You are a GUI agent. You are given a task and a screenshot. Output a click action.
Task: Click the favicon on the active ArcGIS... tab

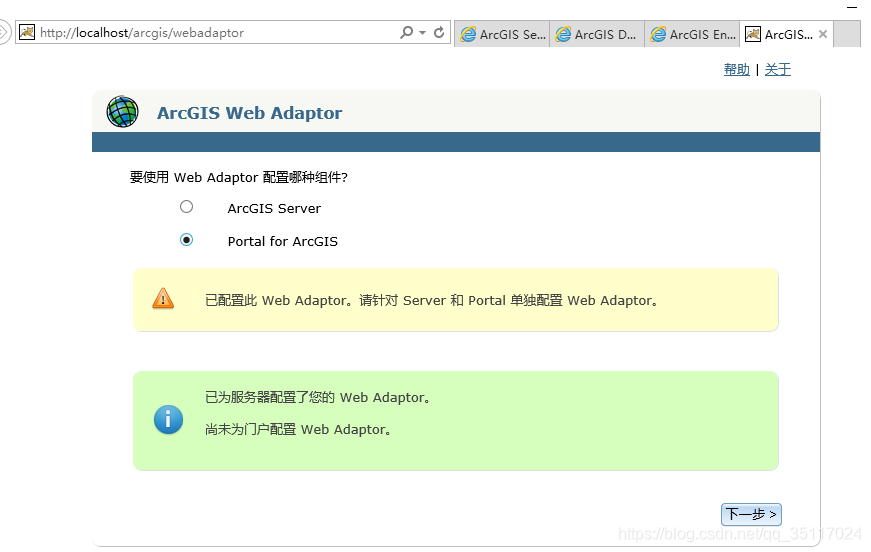coord(753,34)
